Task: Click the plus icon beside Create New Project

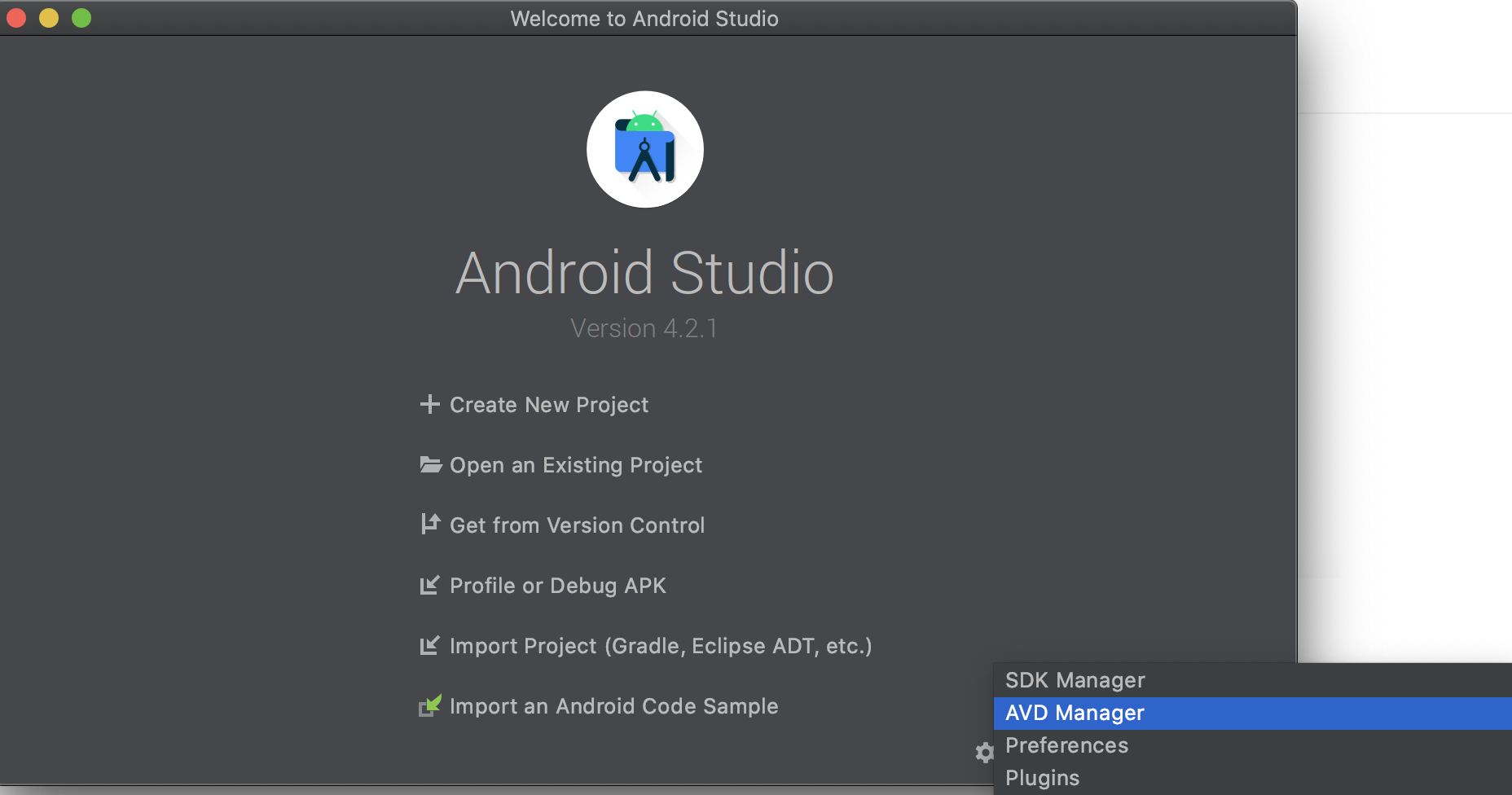Action: click(429, 404)
